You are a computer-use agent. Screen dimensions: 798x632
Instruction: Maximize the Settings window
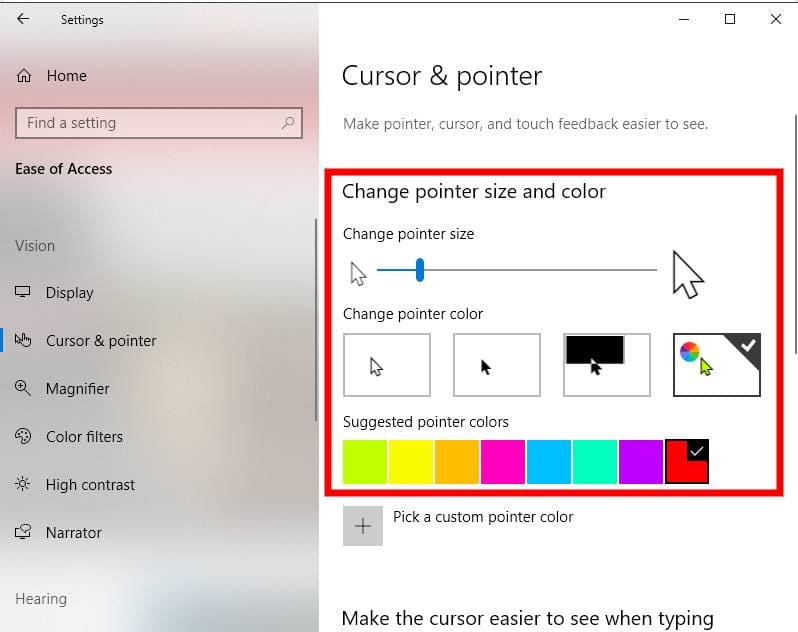(730, 19)
